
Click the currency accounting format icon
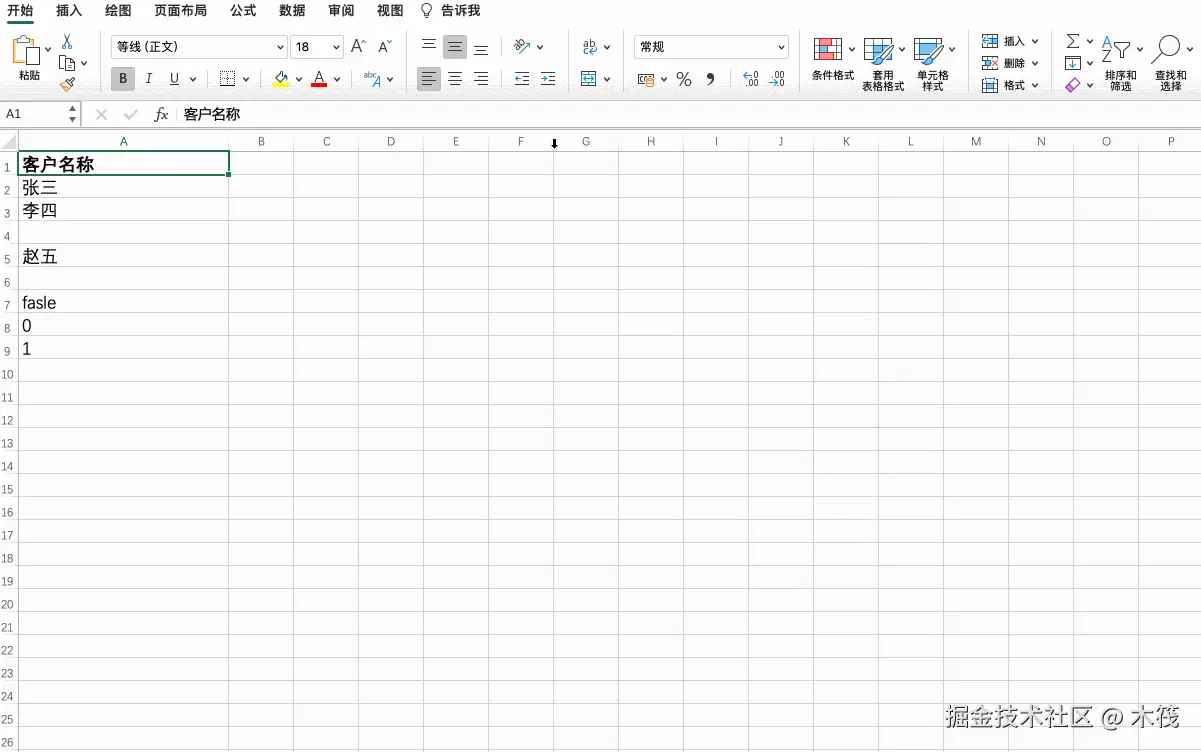[x=646, y=79]
